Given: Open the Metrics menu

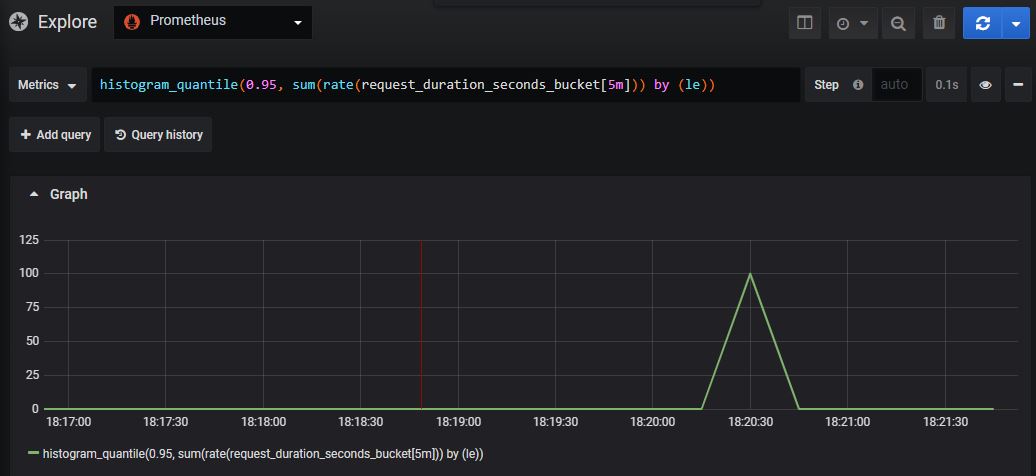Looking at the screenshot, I should 47,85.
